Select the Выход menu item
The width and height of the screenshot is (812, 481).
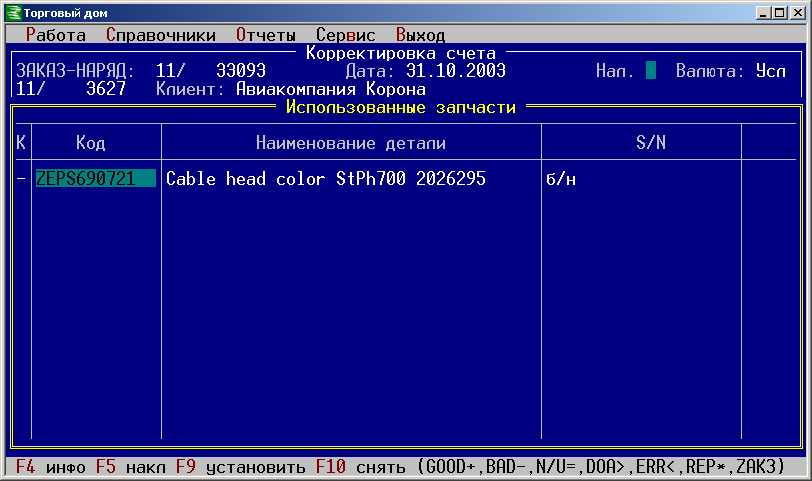420,35
